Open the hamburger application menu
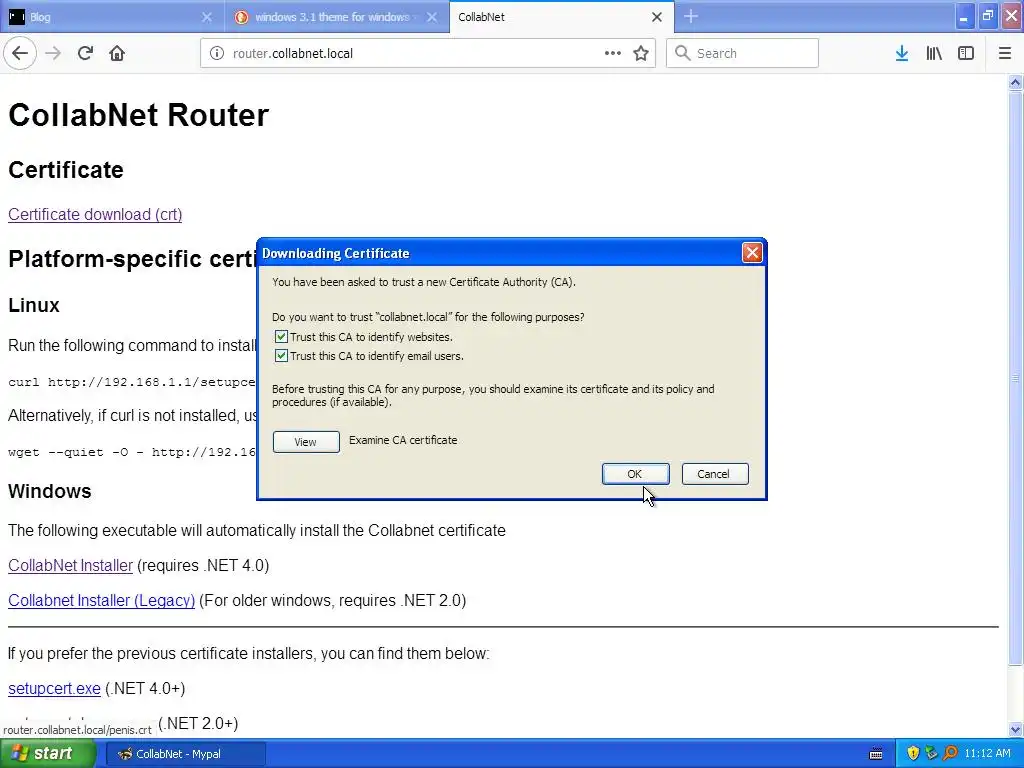Screen dimensions: 1024x768 1004,53
